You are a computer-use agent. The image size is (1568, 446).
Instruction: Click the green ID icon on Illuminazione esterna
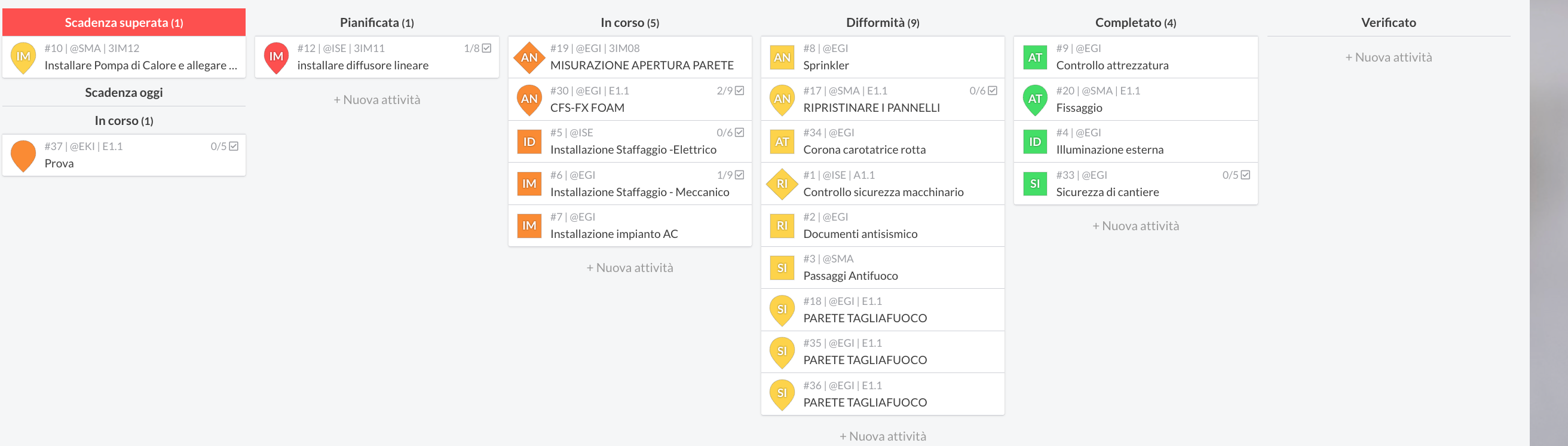[1035, 141]
